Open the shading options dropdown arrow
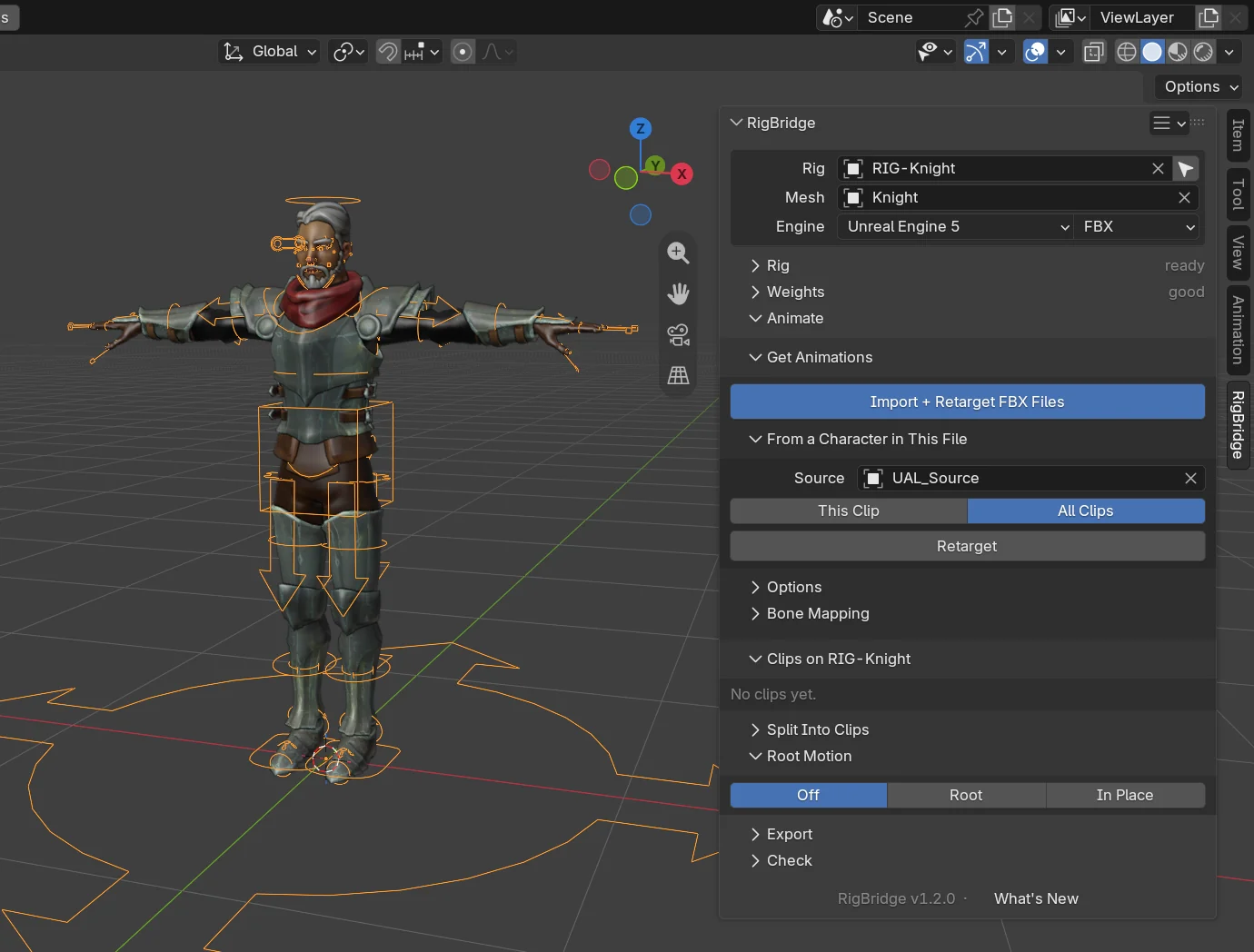 (1229, 52)
